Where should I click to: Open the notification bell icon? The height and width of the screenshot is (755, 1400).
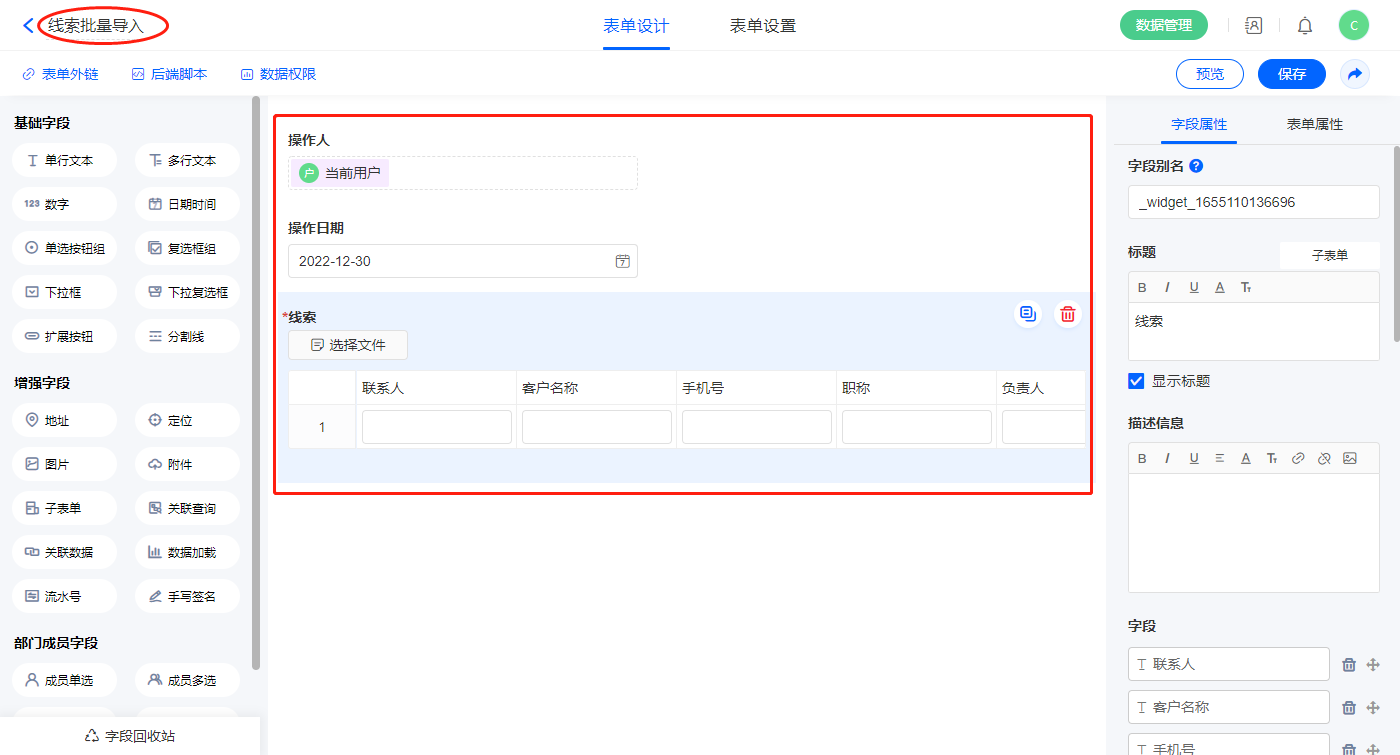click(1305, 26)
